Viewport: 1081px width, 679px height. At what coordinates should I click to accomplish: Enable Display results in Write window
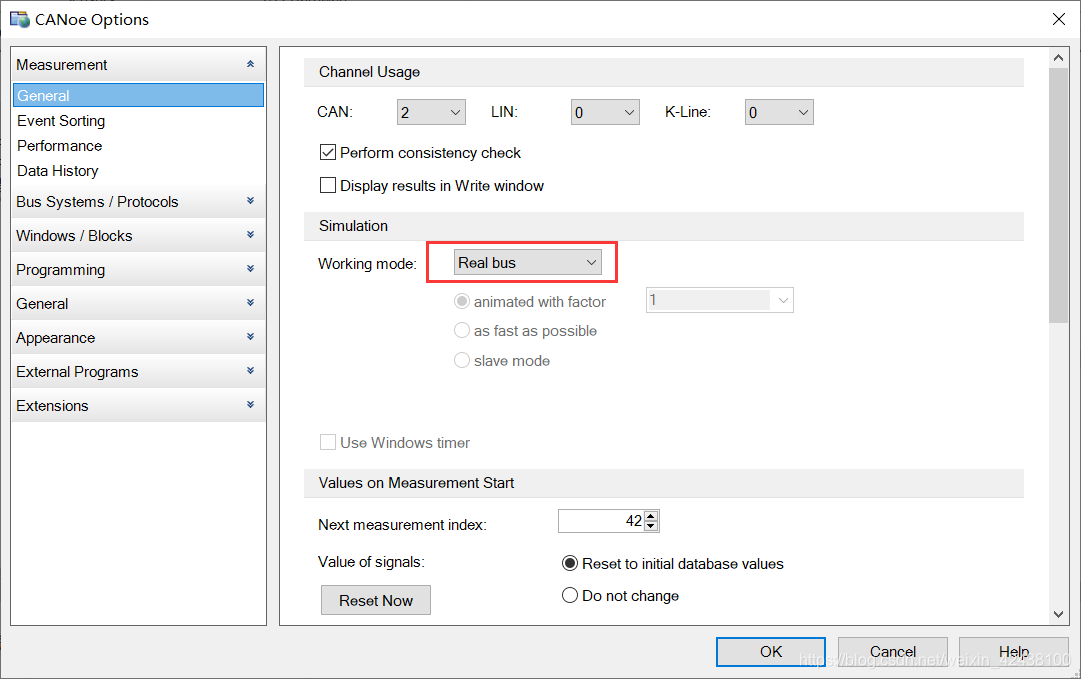click(x=327, y=185)
